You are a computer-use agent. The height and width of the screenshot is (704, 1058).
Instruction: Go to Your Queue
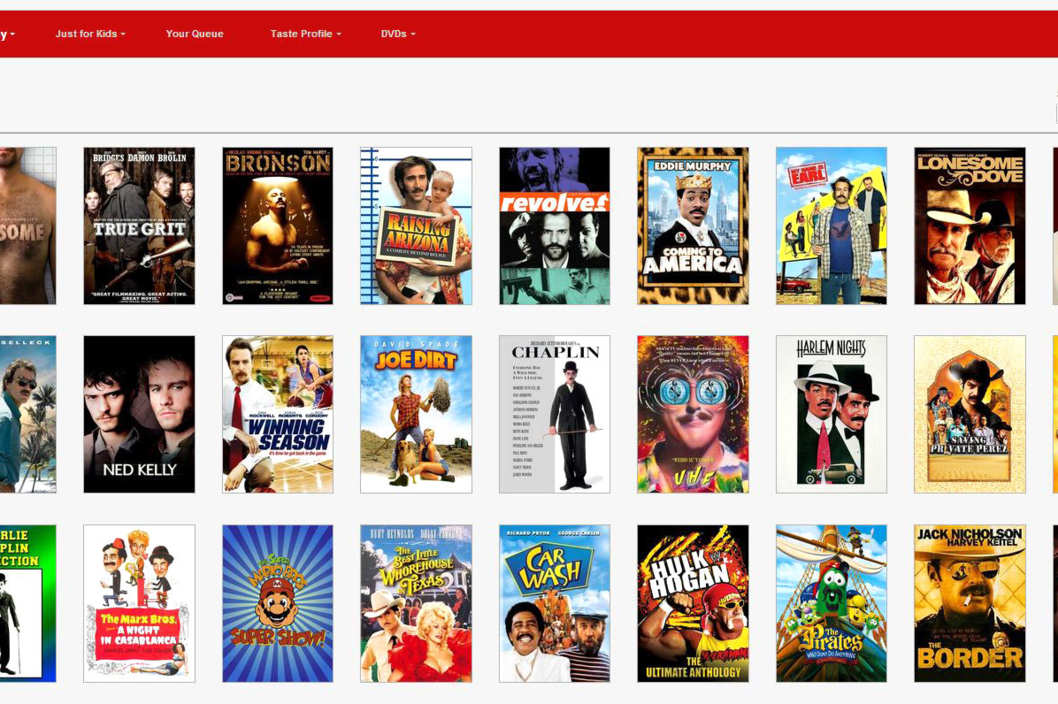194,34
